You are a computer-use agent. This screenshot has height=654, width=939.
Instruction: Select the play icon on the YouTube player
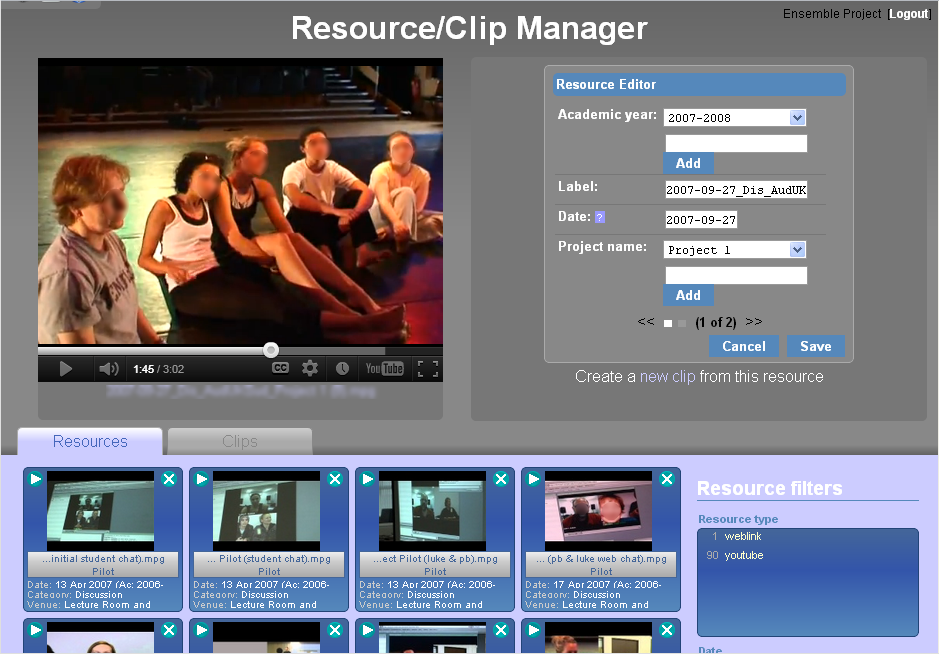coord(66,368)
